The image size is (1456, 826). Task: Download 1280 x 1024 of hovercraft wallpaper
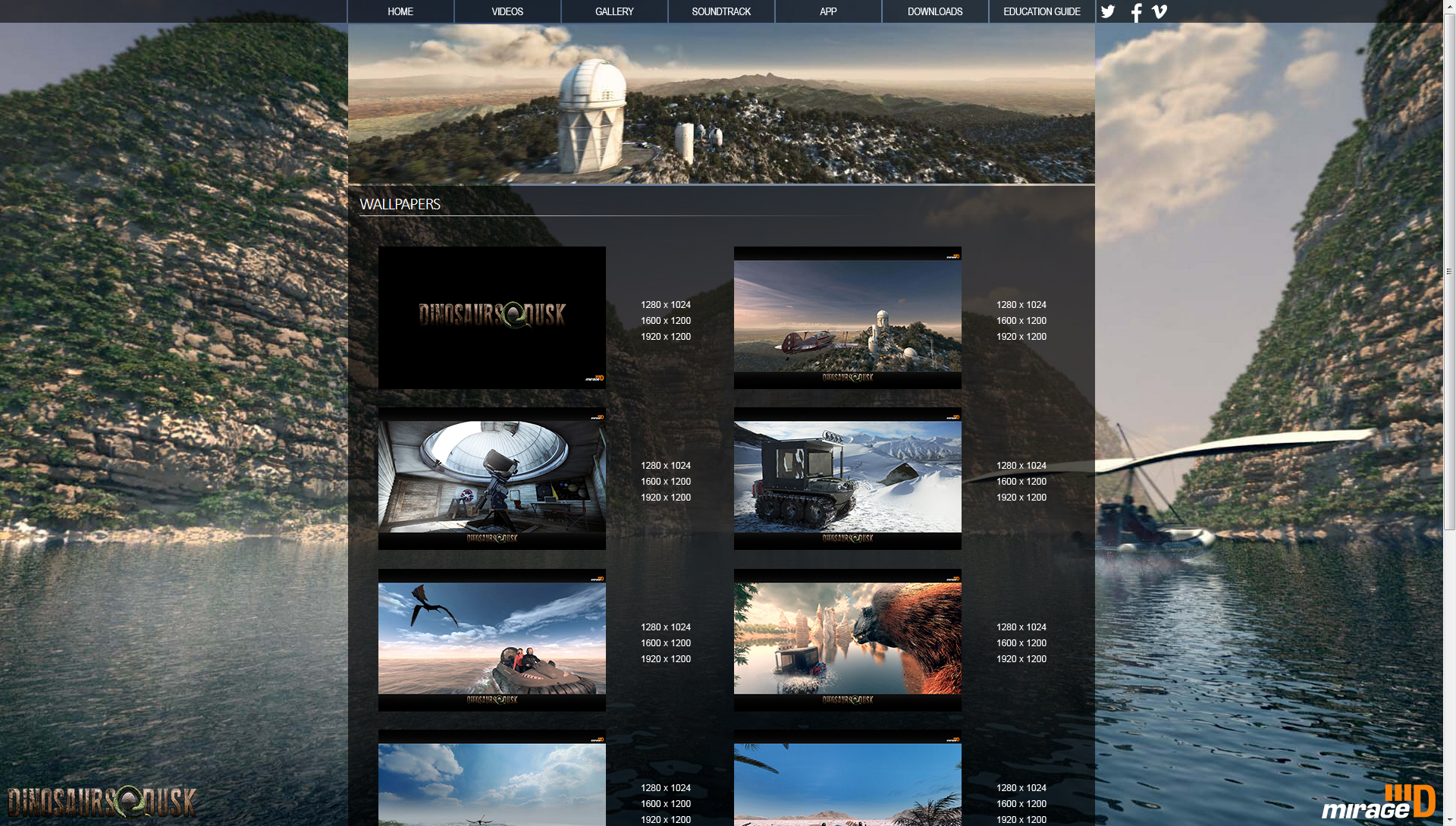[666, 627]
